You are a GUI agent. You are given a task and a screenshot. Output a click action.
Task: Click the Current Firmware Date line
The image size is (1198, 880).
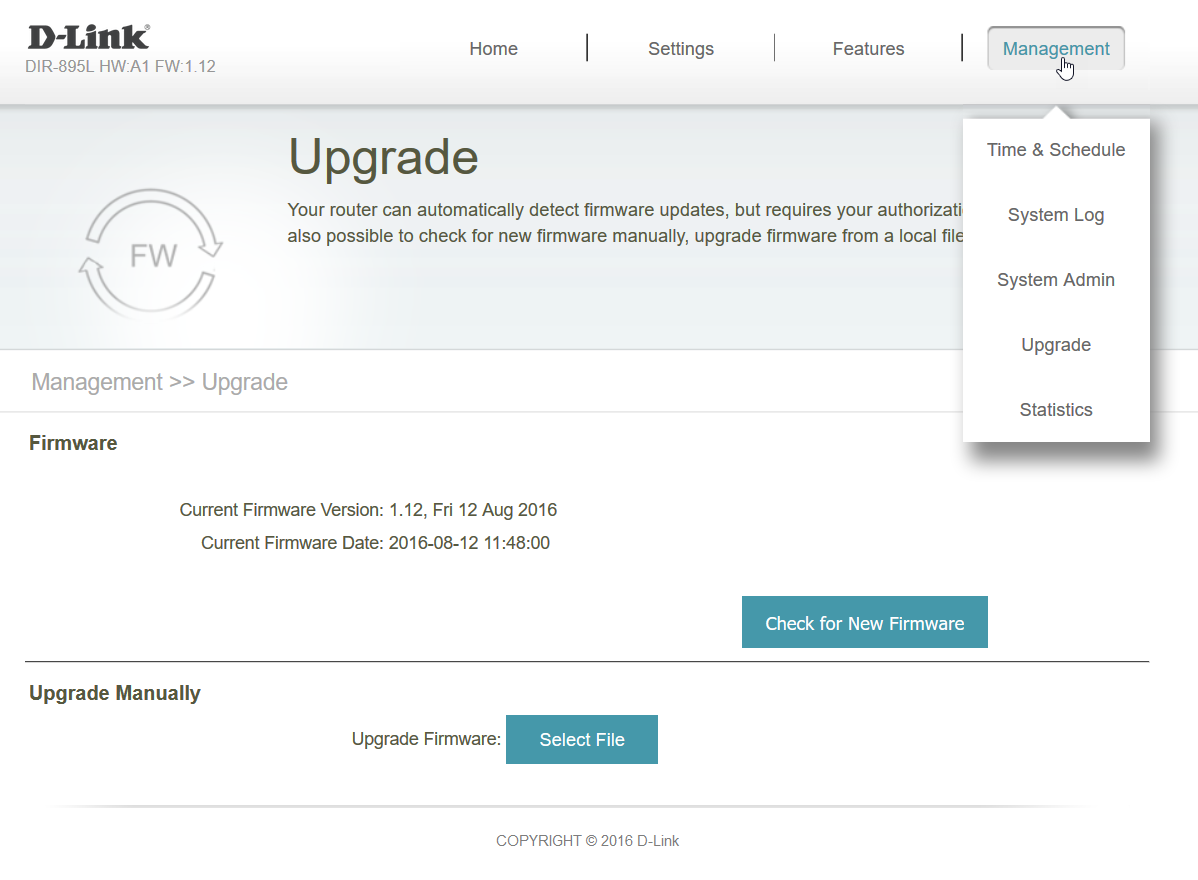coord(375,543)
